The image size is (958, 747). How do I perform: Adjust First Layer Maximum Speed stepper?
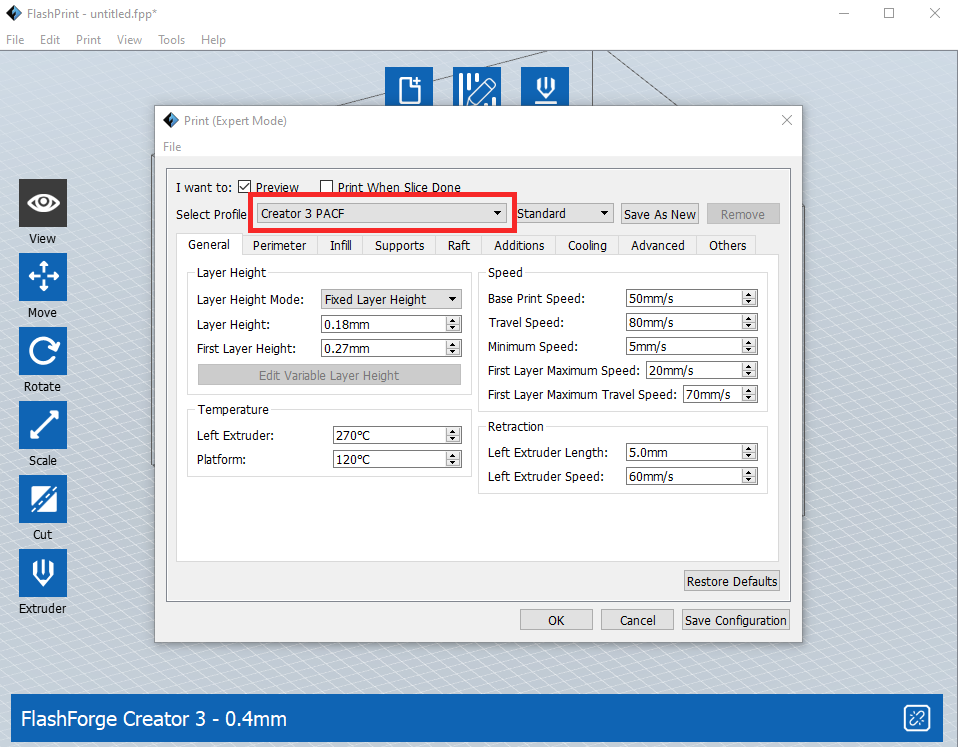click(749, 370)
